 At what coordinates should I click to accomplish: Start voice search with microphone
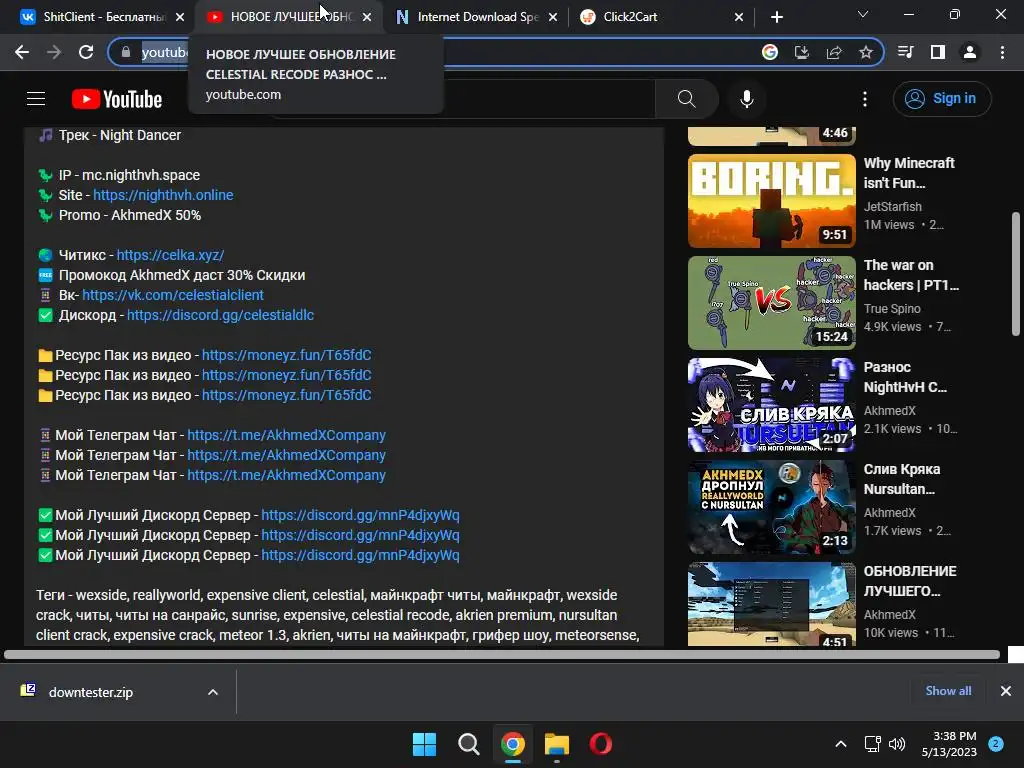(746, 99)
